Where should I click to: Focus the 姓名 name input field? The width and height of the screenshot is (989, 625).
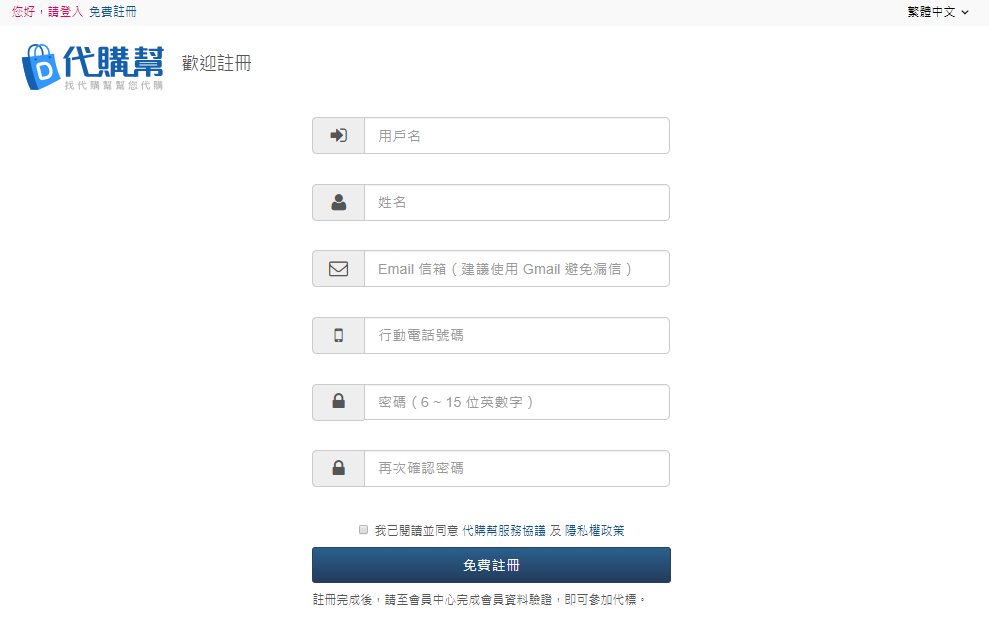click(x=516, y=202)
